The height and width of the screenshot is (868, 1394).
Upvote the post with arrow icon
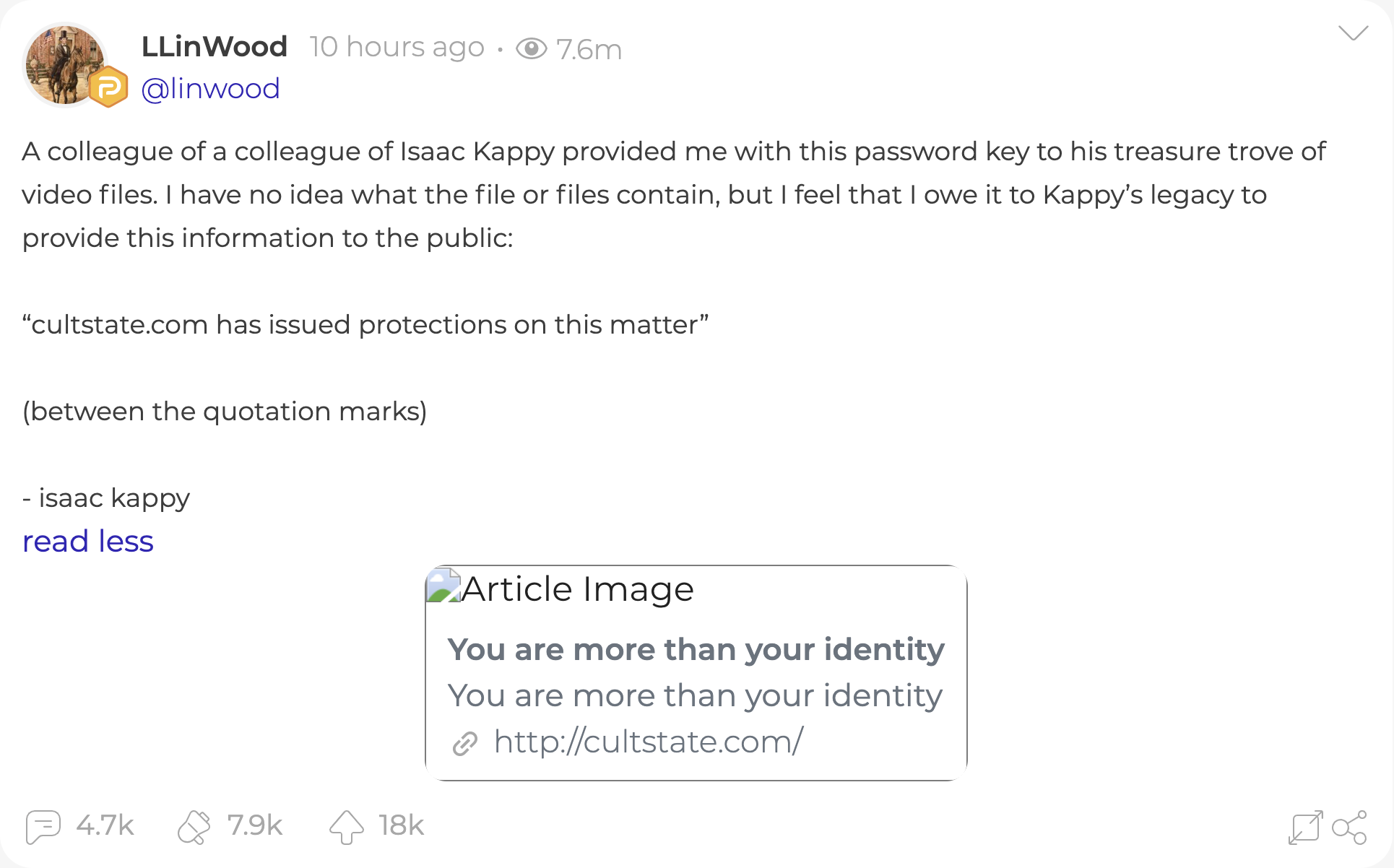point(347,826)
